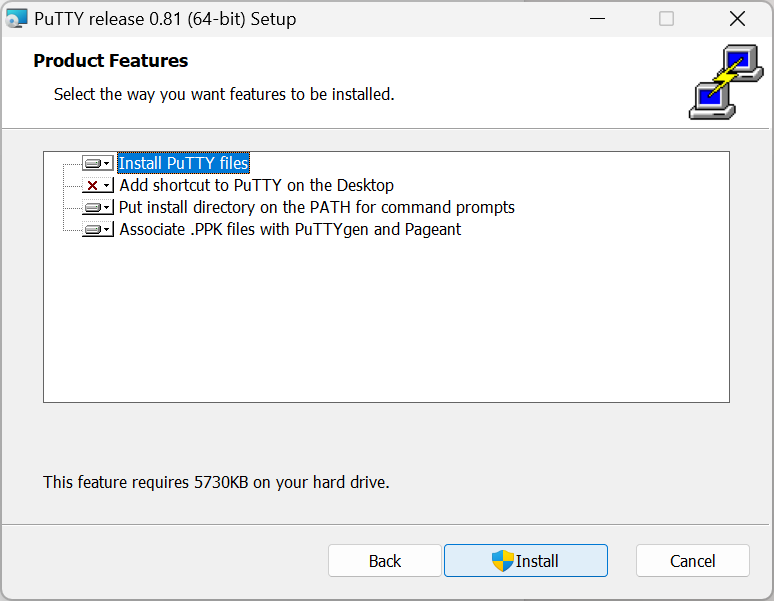Go to previous step with Back button
The height and width of the screenshot is (601, 774).
384,561
